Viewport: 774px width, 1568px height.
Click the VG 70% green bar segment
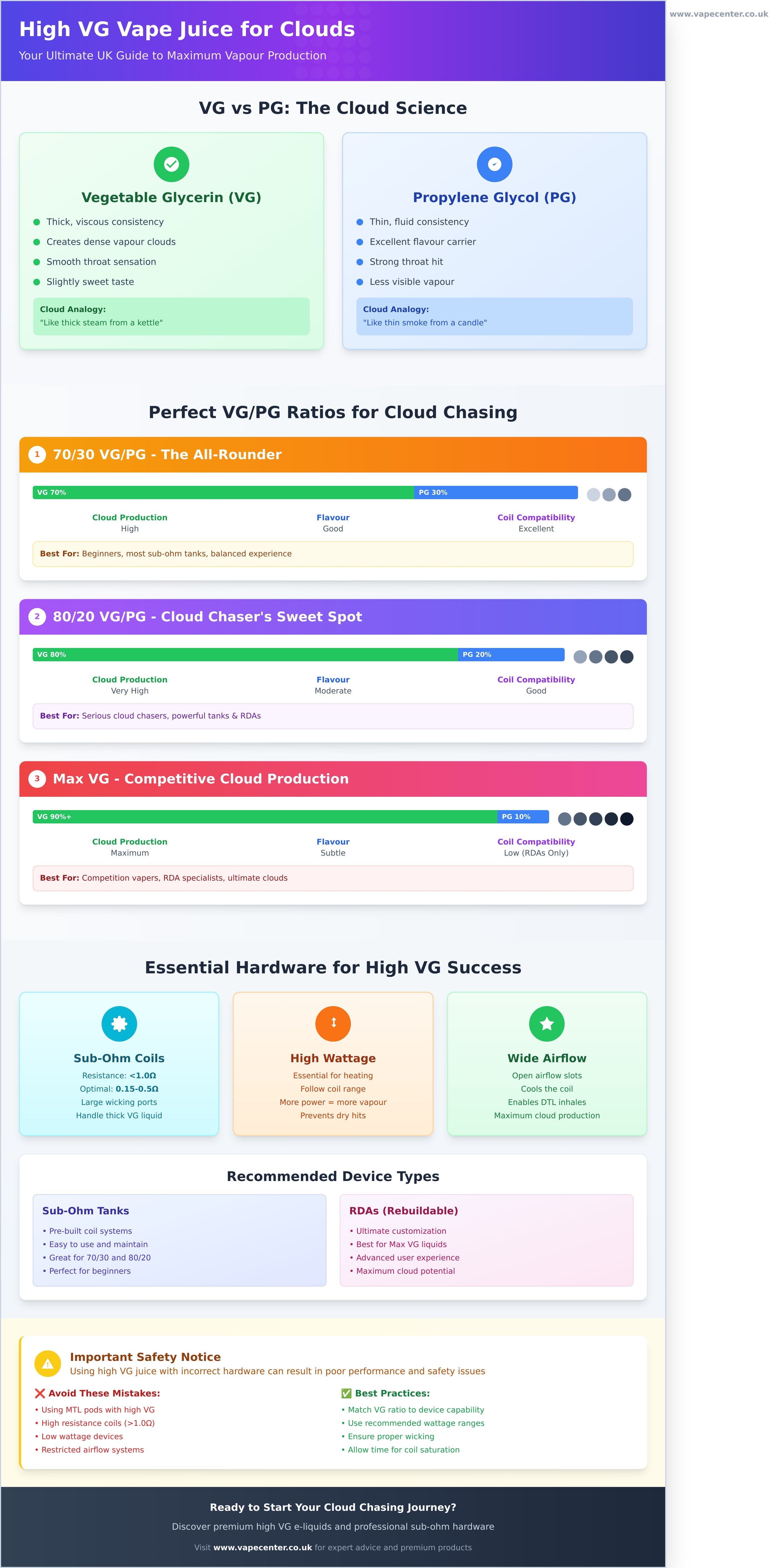pyautogui.click(x=223, y=492)
